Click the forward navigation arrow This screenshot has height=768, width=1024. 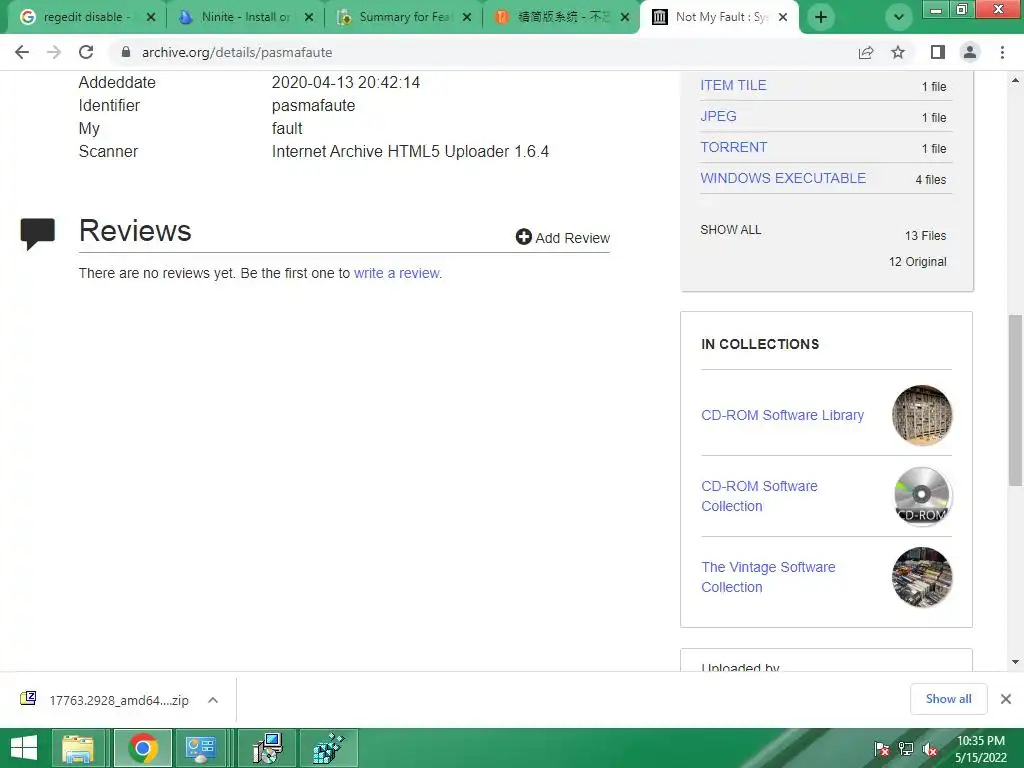54,52
